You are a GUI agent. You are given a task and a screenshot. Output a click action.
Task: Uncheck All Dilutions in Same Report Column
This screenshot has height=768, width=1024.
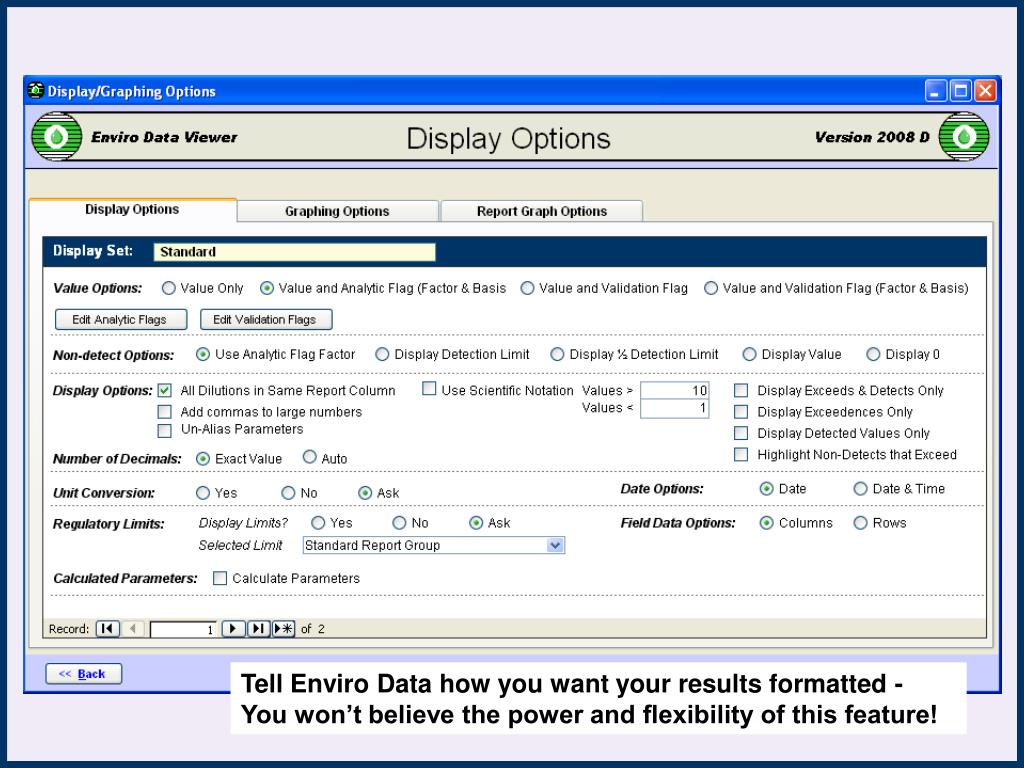[x=165, y=391]
